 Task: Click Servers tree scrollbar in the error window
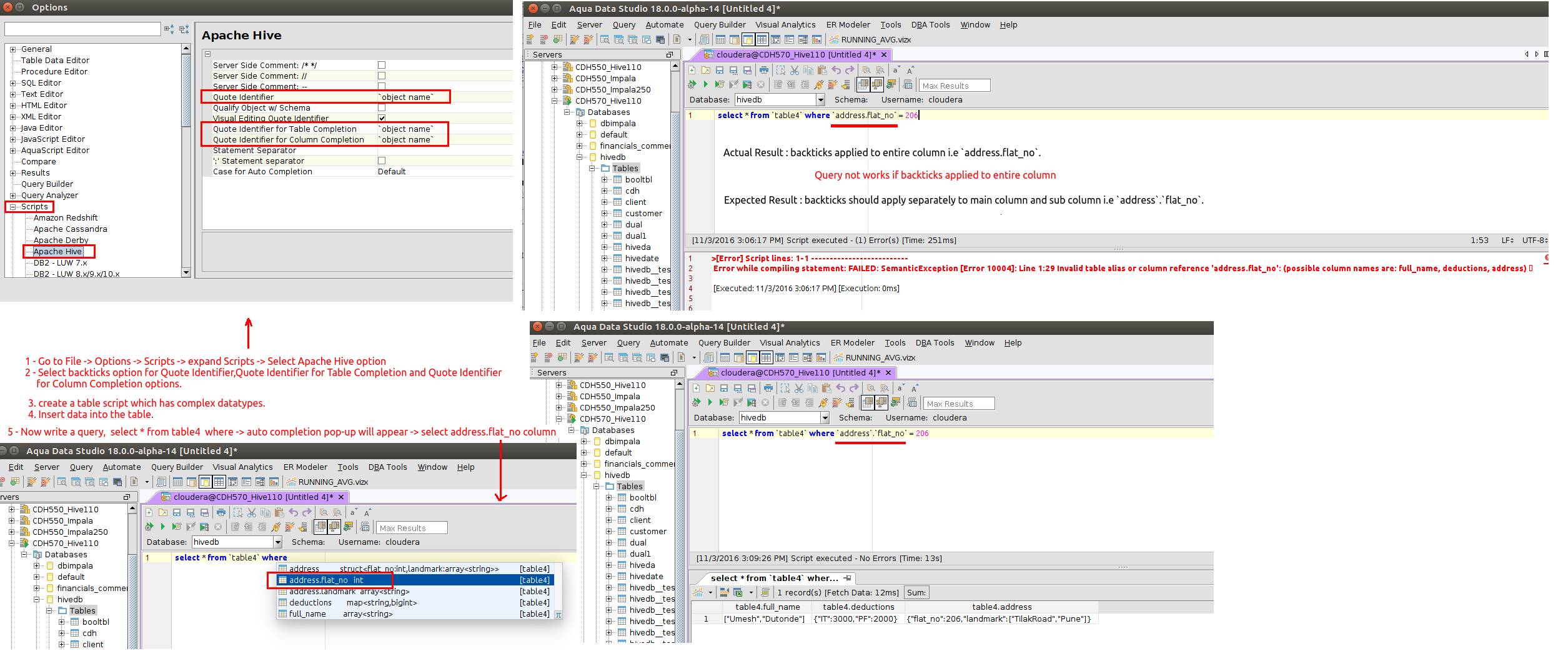click(675, 186)
